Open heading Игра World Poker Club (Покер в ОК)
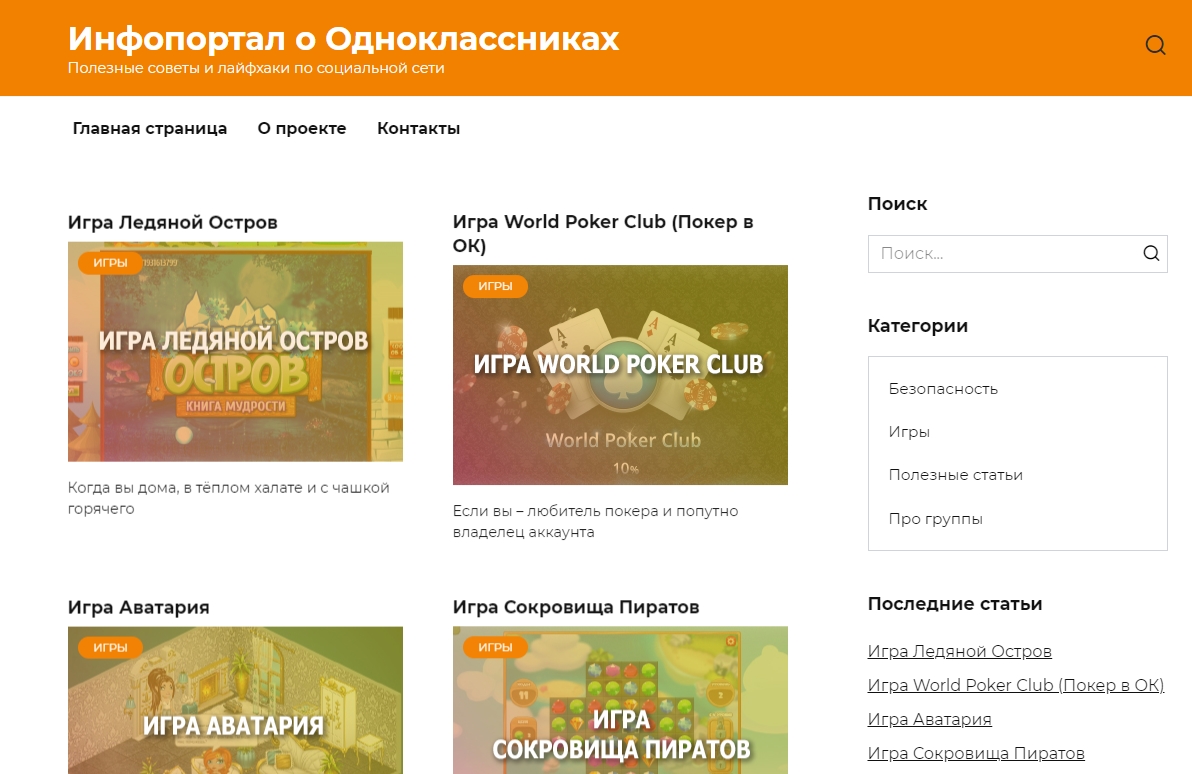The image size is (1192, 774). [603, 233]
